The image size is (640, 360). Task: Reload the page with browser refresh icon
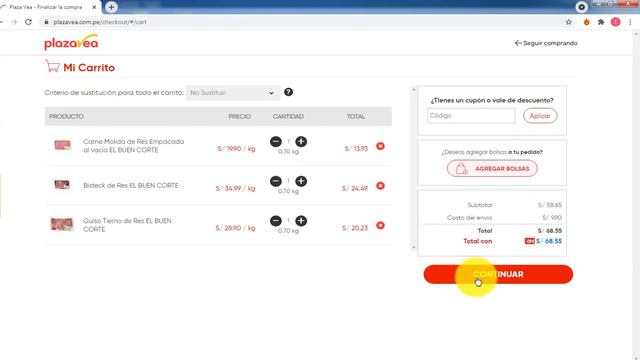pyautogui.click(x=28, y=22)
